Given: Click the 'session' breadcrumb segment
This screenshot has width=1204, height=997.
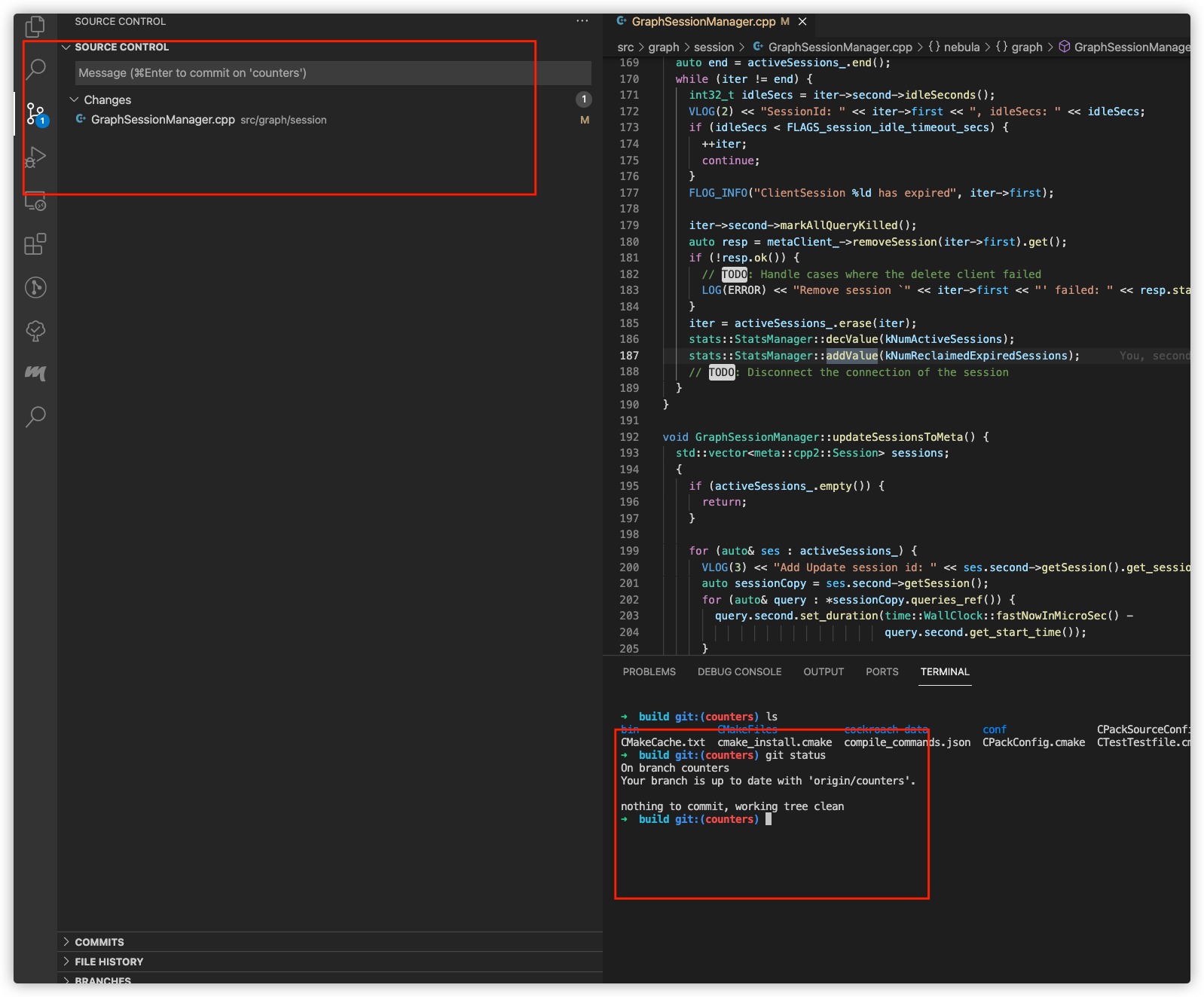Looking at the screenshot, I should click(714, 47).
